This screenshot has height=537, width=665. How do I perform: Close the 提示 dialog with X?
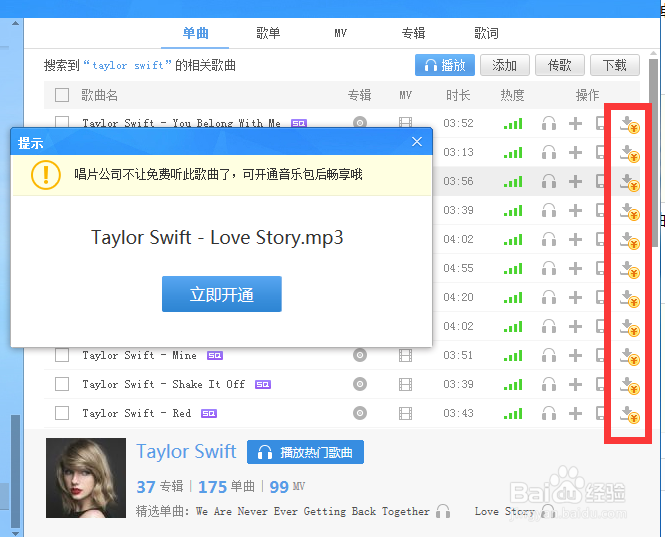coord(417,142)
